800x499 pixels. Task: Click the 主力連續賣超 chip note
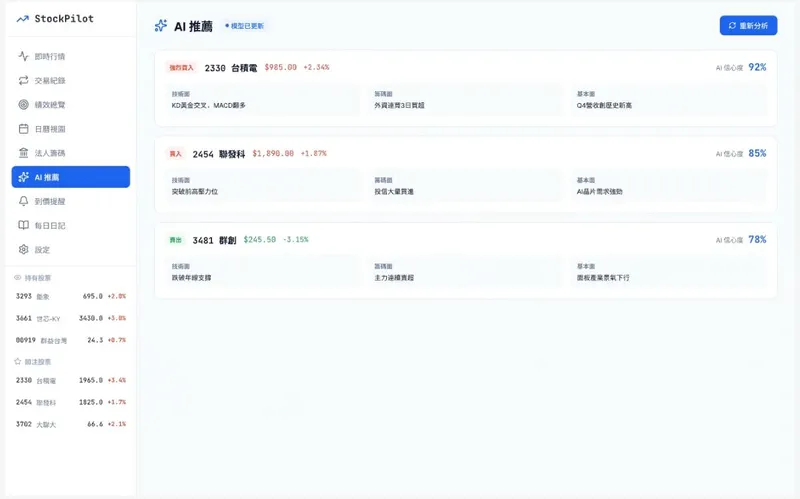pyautogui.click(x=394, y=278)
